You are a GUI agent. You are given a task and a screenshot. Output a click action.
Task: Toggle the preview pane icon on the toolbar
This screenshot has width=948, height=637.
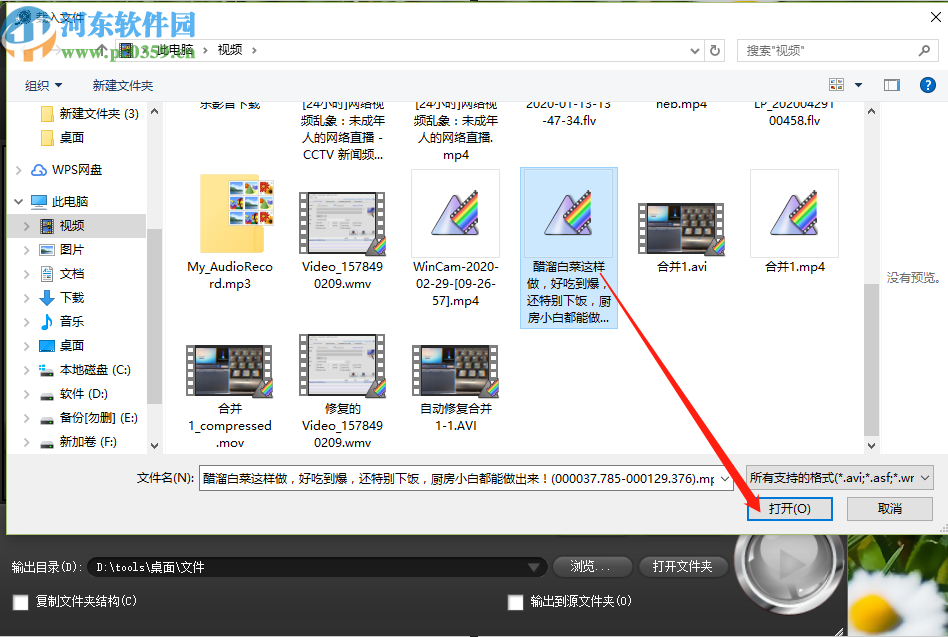[891, 85]
